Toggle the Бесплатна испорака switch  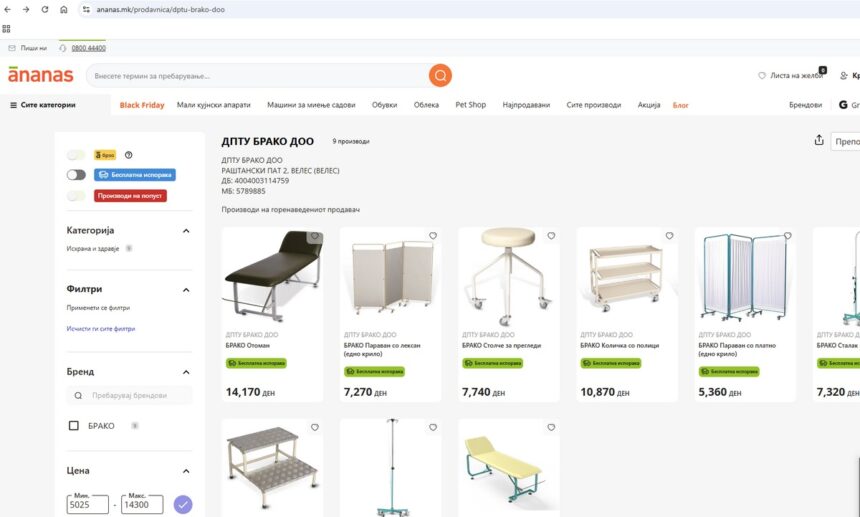coord(76,175)
